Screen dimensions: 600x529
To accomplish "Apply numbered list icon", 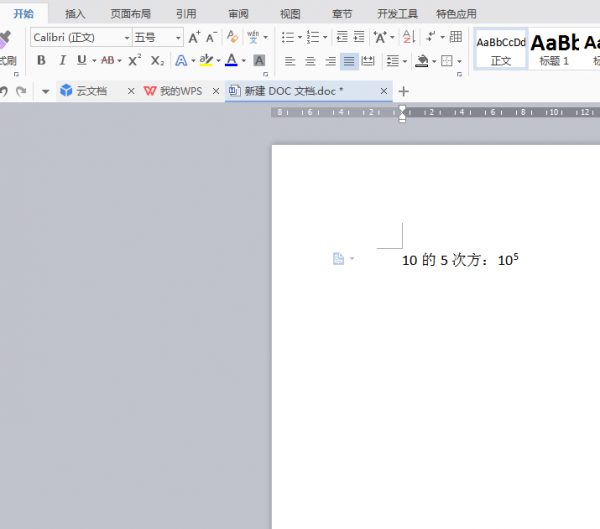I will click(313, 37).
